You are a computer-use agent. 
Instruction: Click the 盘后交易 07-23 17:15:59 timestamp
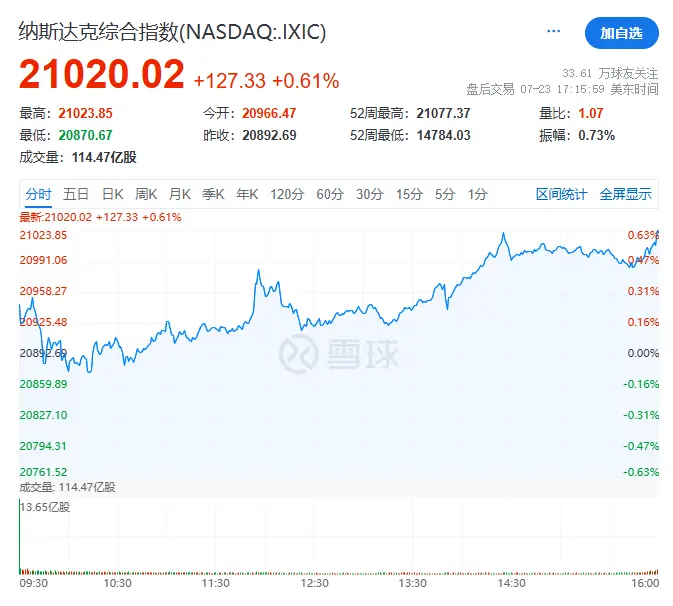click(x=562, y=89)
